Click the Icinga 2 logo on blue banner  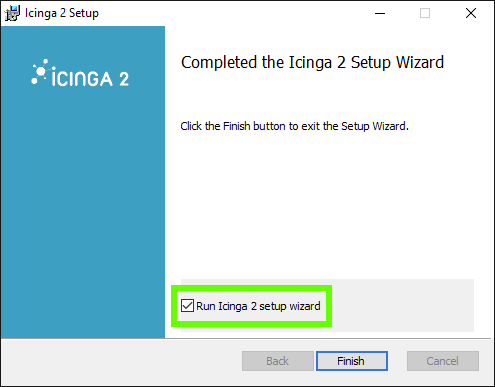(x=80, y=73)
